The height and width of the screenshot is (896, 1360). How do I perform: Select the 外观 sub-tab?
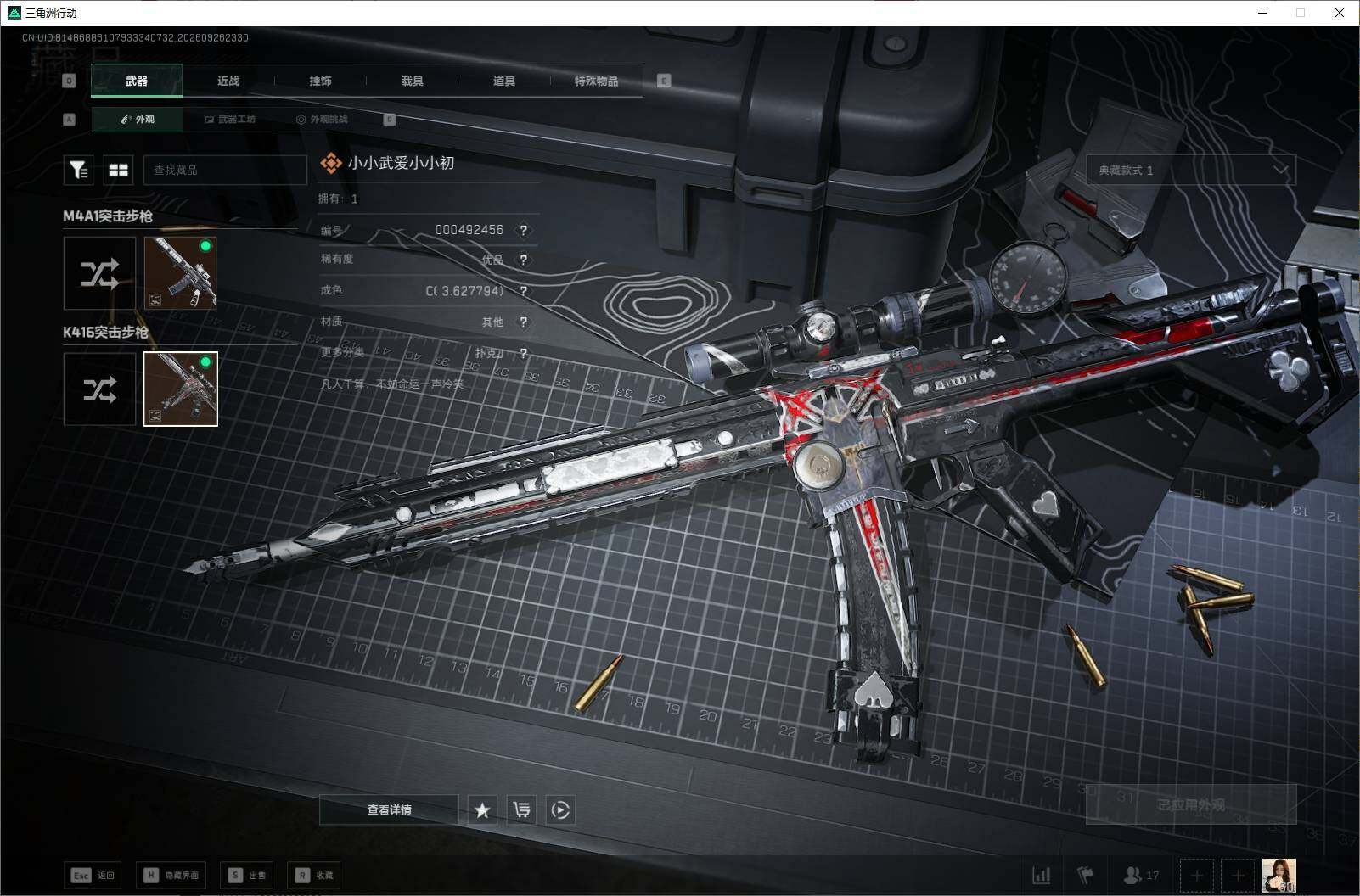(138, 120)
